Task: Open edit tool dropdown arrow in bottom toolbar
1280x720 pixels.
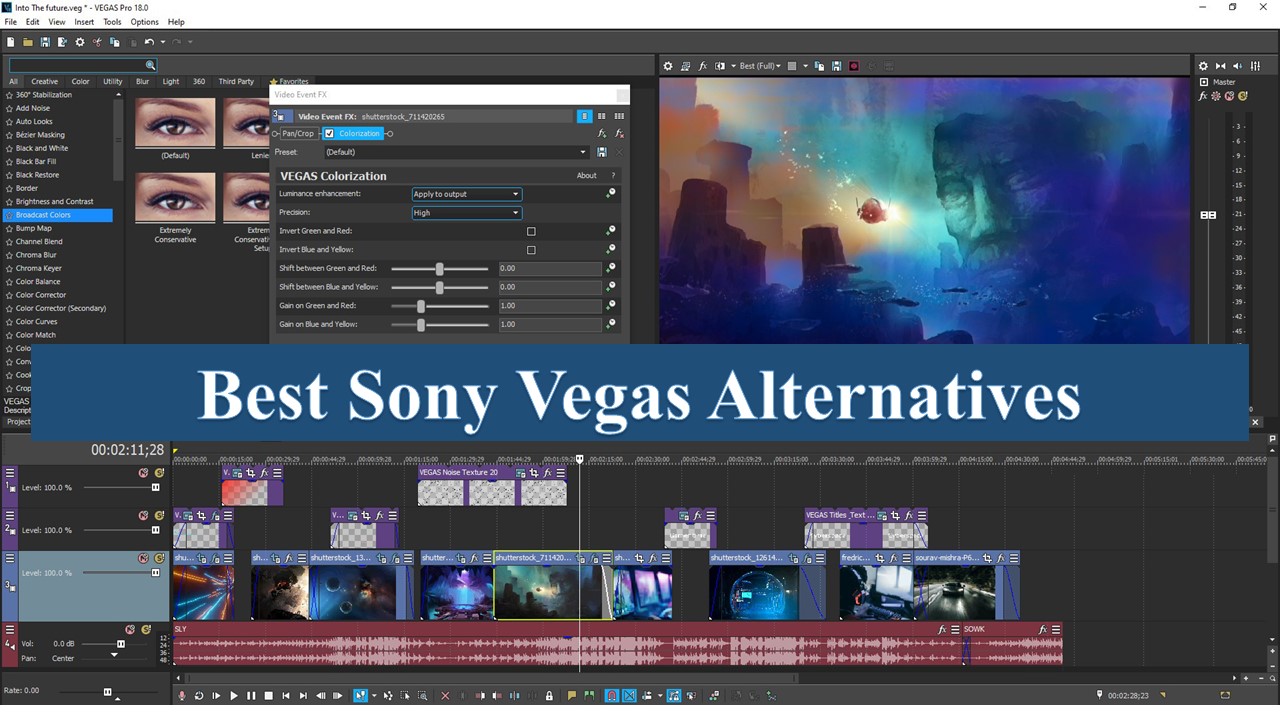Action: pos(374,696)
